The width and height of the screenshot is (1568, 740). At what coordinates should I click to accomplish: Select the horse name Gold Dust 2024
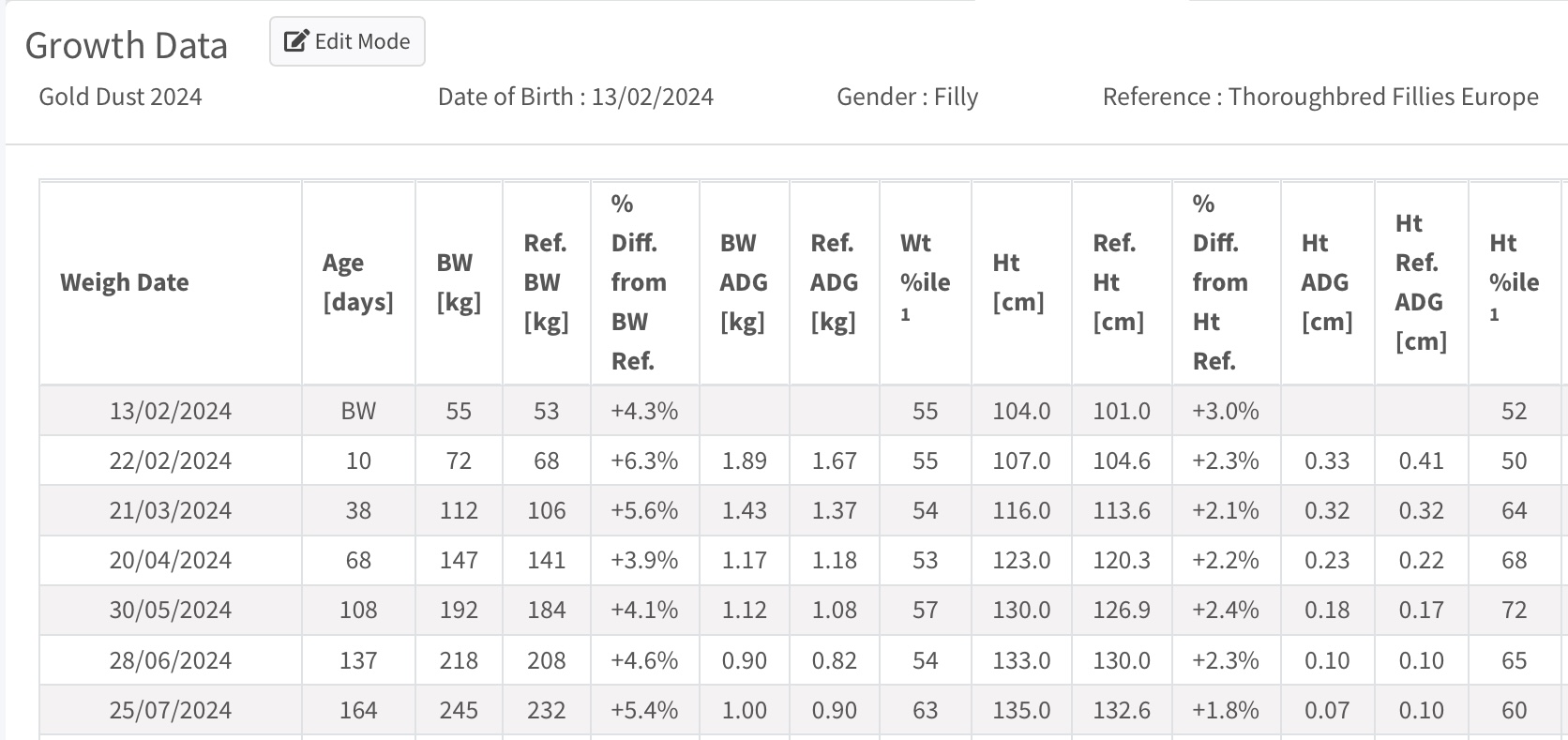coord(120,96)
